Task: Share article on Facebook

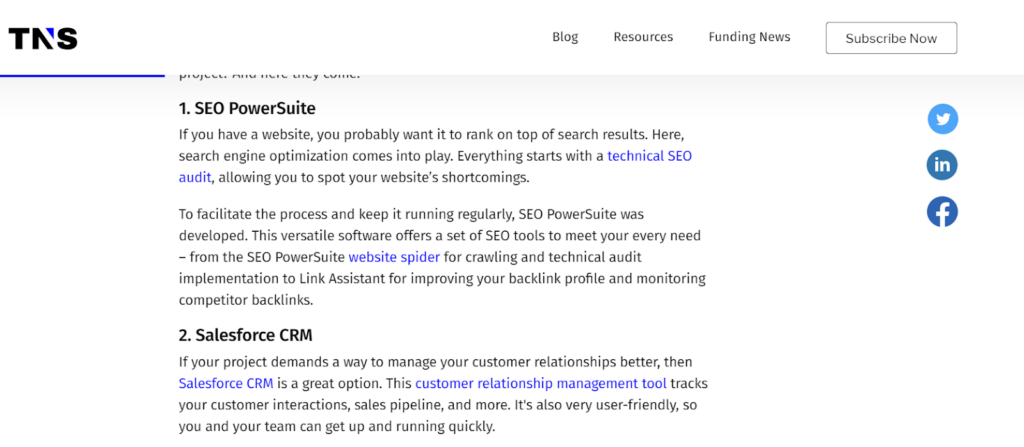Action: click(942, 212)
